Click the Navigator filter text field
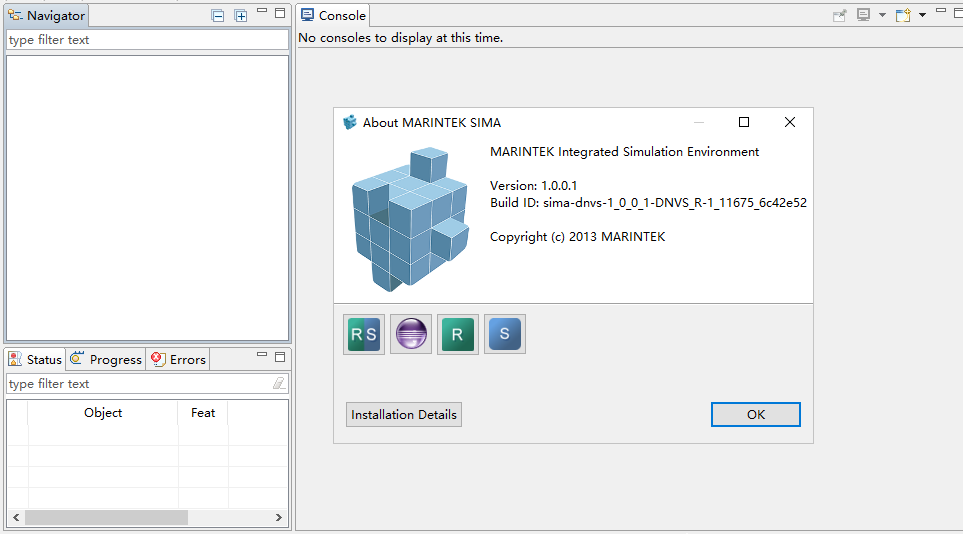963x534 pixels. pos(146,40)
